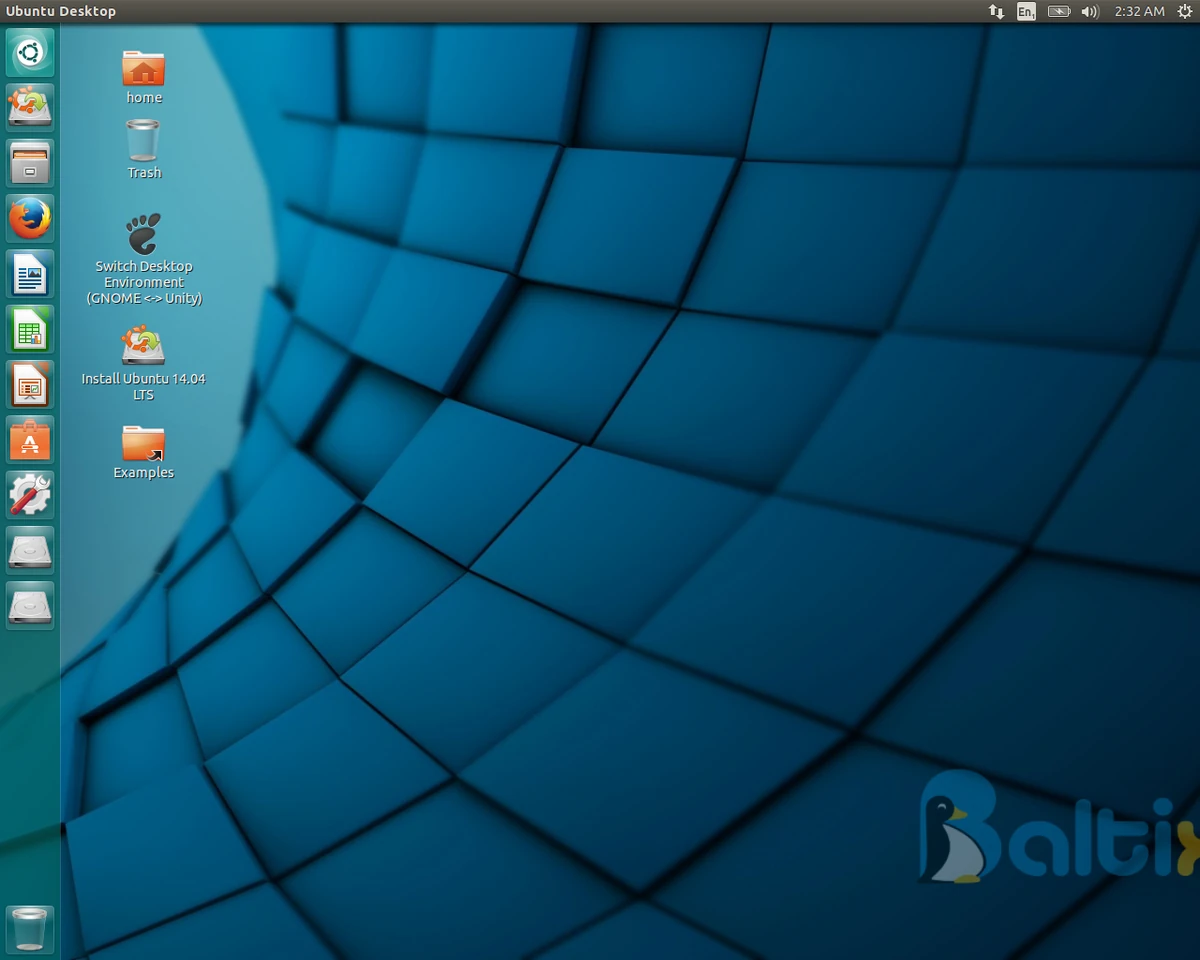Launch Firefox from the launcher
This screenshot has height=960, width=1200.
[30, 218]
